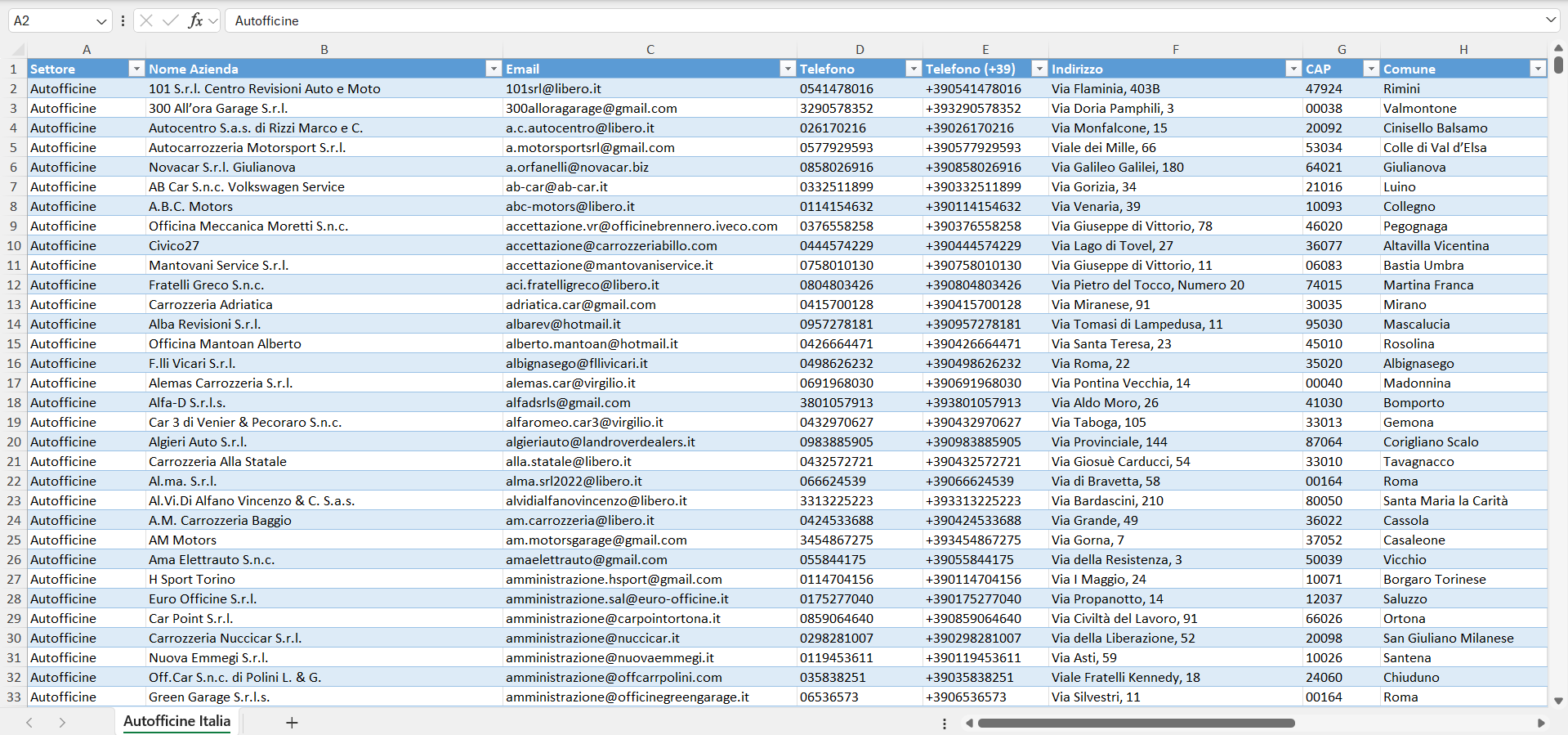Open the CAP column filter dropdown
The image size is (1568, 735).
[x=1371, y=69]
